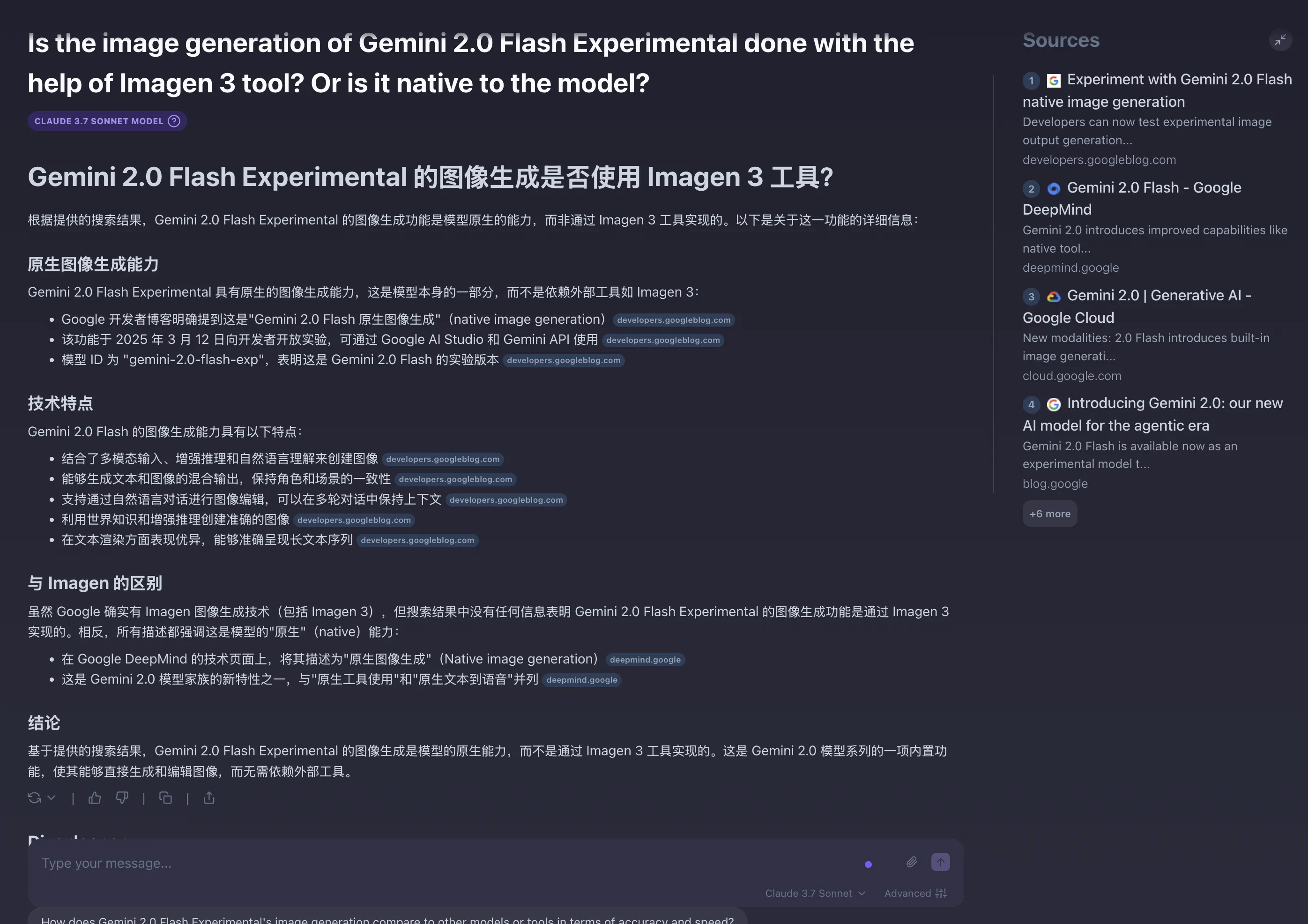
Task: Click the Sources panel heading
Action: [x=1061, y=40]
